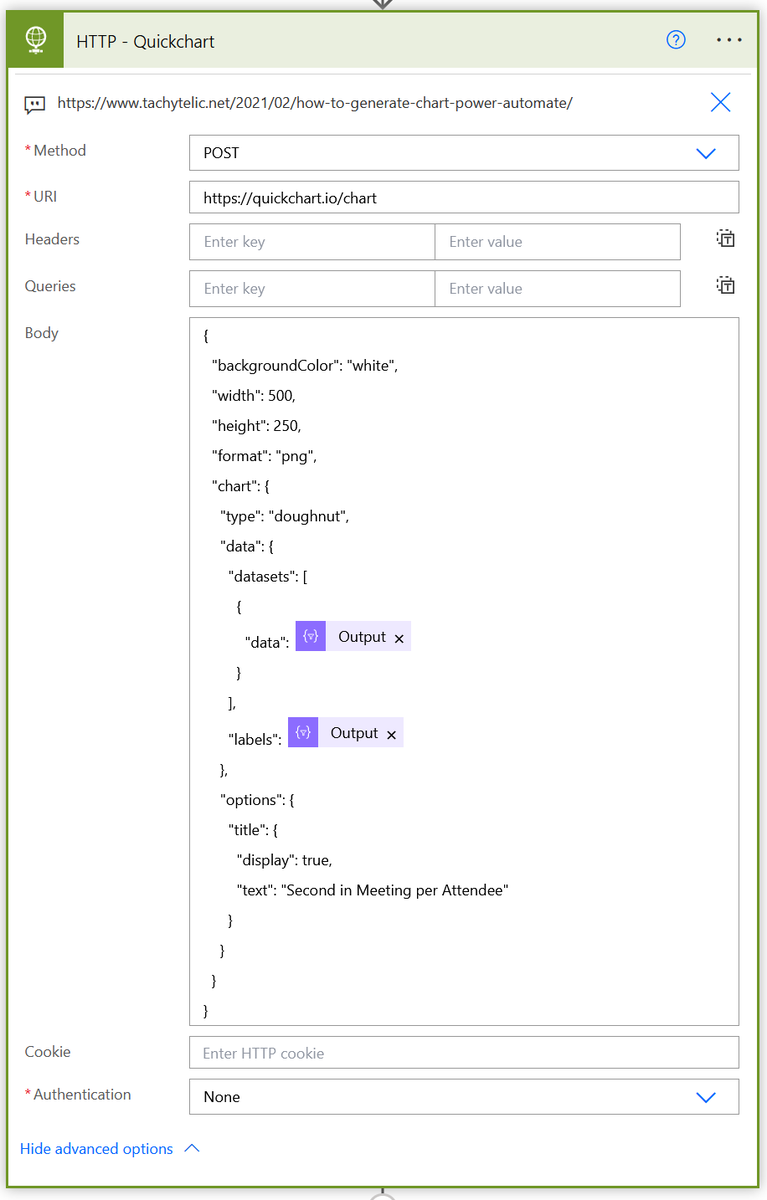Click the labels Output token label
Viewport: 767px width, 1200px height.
click(354, 733)
